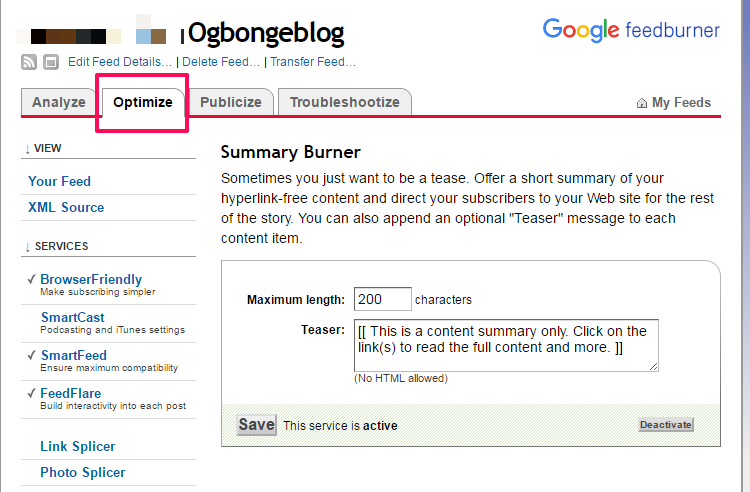
Task: Click the home icon beside My Feeds
Action: (x=641, y=103)
